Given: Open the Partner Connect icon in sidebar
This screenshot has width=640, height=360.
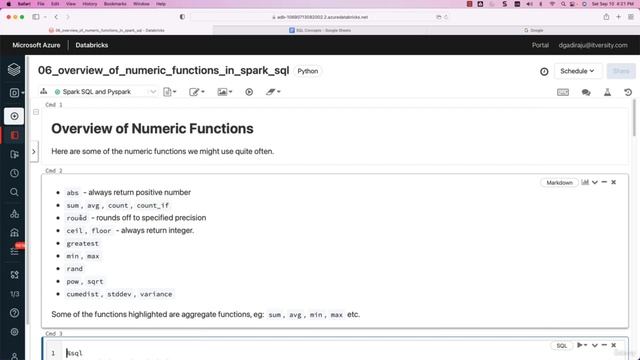Looking at the screenshot, I should click(14, 275).
